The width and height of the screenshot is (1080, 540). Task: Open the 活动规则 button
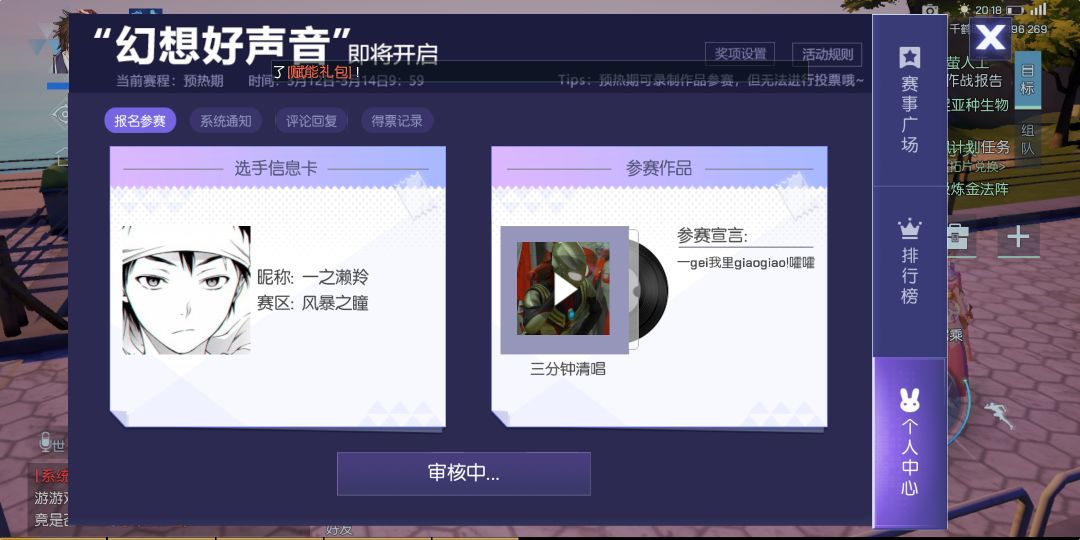click(x=827, y=54)
